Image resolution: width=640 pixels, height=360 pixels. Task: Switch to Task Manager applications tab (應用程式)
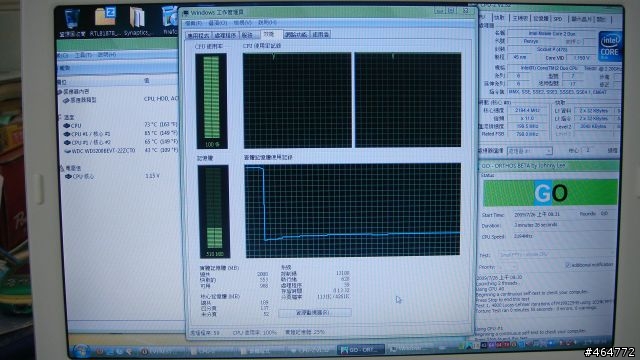point(198,35)
